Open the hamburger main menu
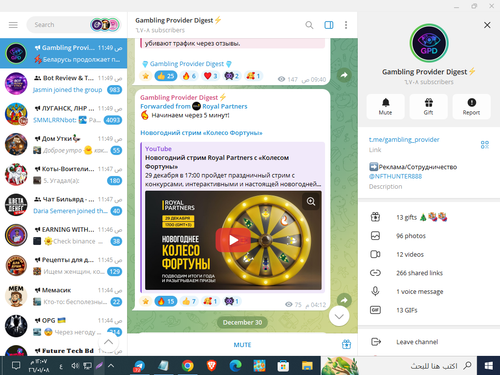 13,25
